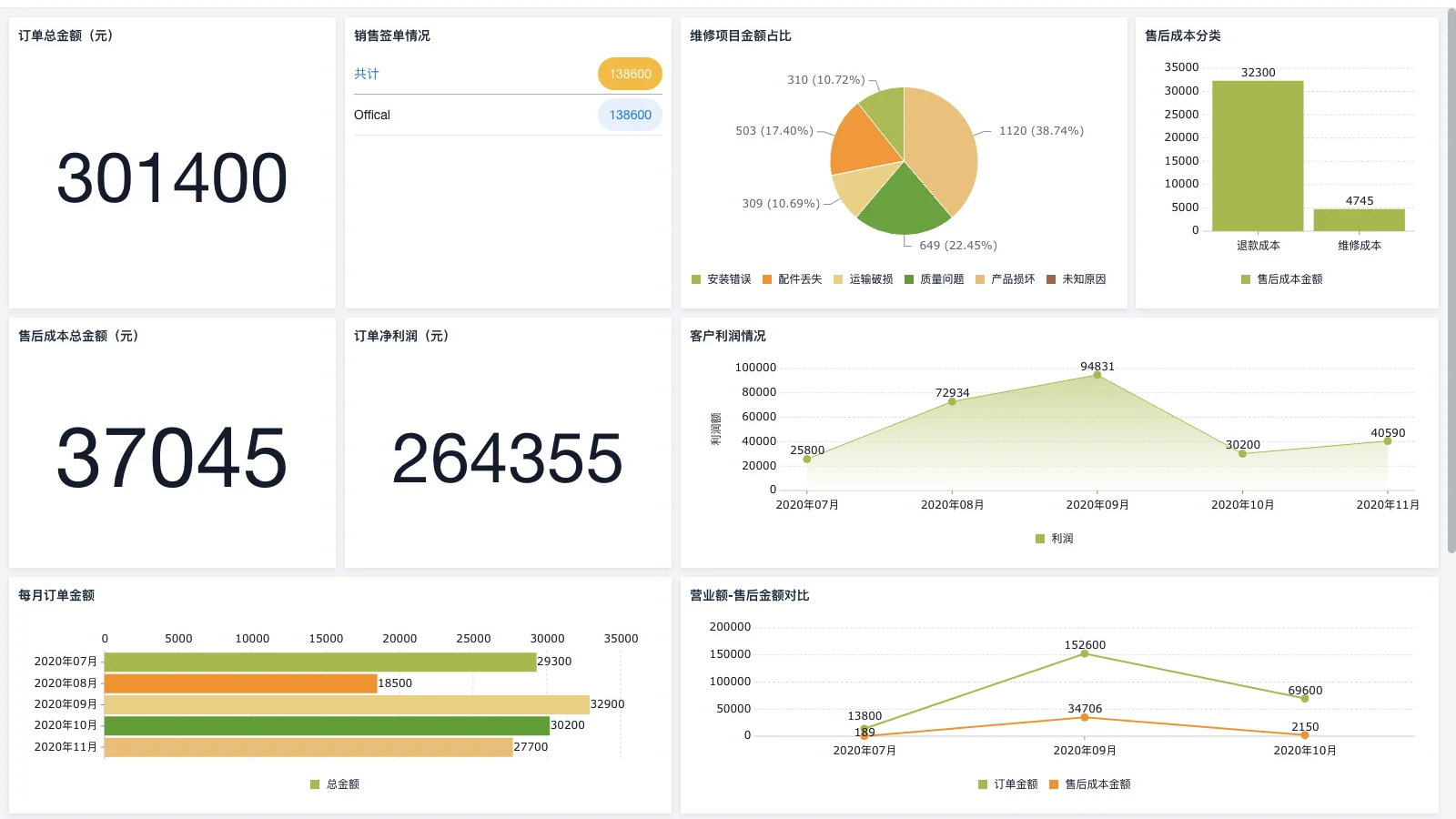The width and height of the screenshot is (1456, 819).
Task: Click the 未知原因 legend marker
Action: click(1051, 279)
